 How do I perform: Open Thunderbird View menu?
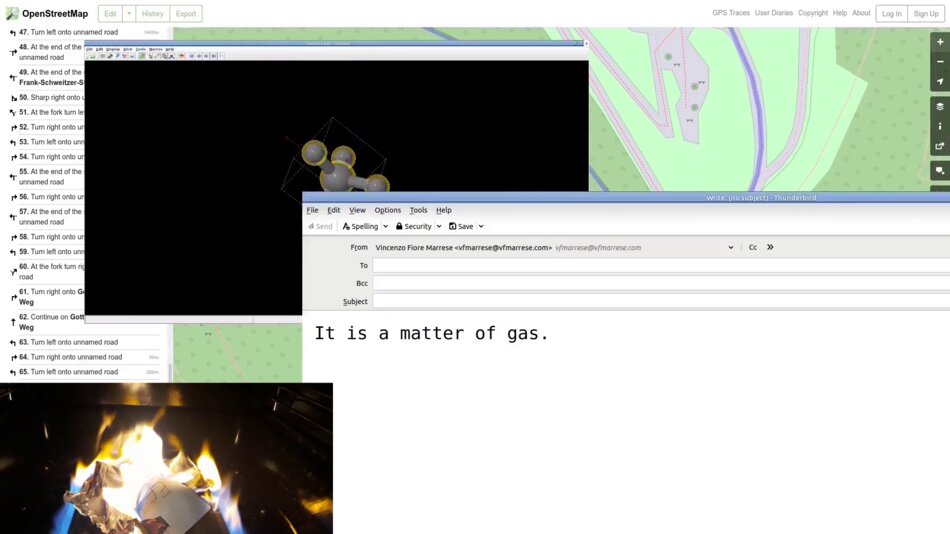pyautogui.click(x=357, y=210)
